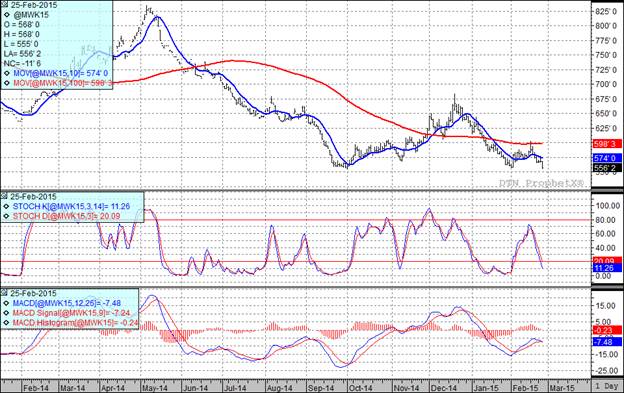
Task: Select the MACD Histogram[@MWK15] legend entry
Action: coord(76,323)
